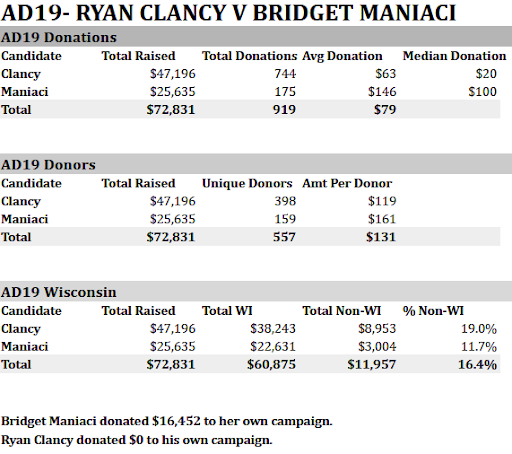
Task: Click Clancy's Total WI value $38,243
Action: [x=273, y=329]
